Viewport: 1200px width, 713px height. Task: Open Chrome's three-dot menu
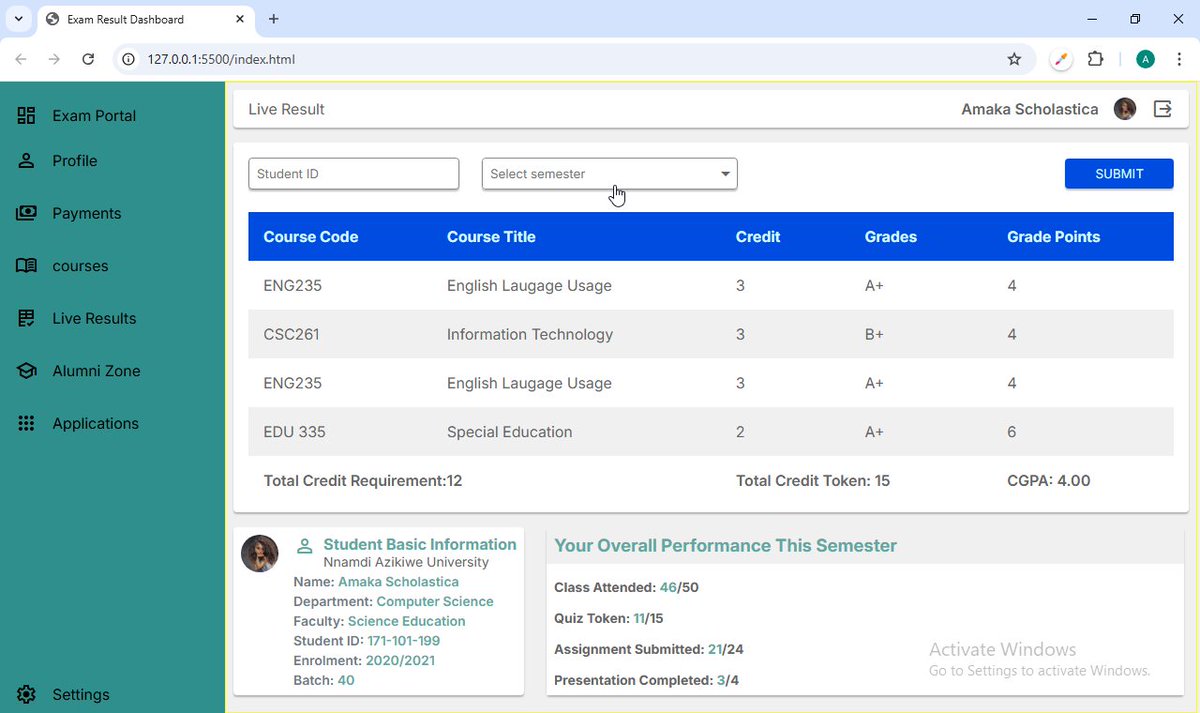pyautogui.click(x=1180, y=59)
